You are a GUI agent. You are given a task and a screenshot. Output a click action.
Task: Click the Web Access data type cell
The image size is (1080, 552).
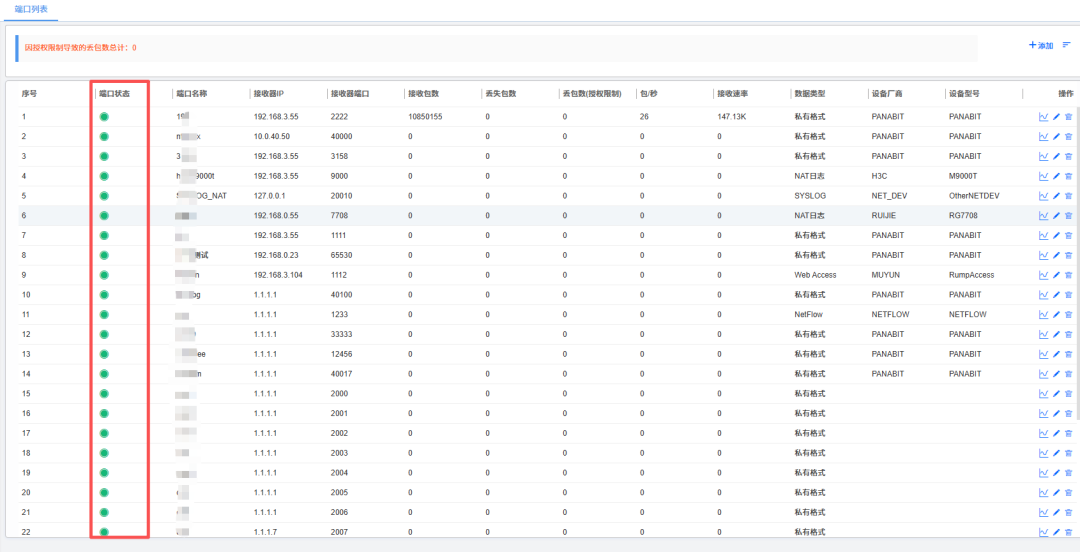tap(816, 276)
